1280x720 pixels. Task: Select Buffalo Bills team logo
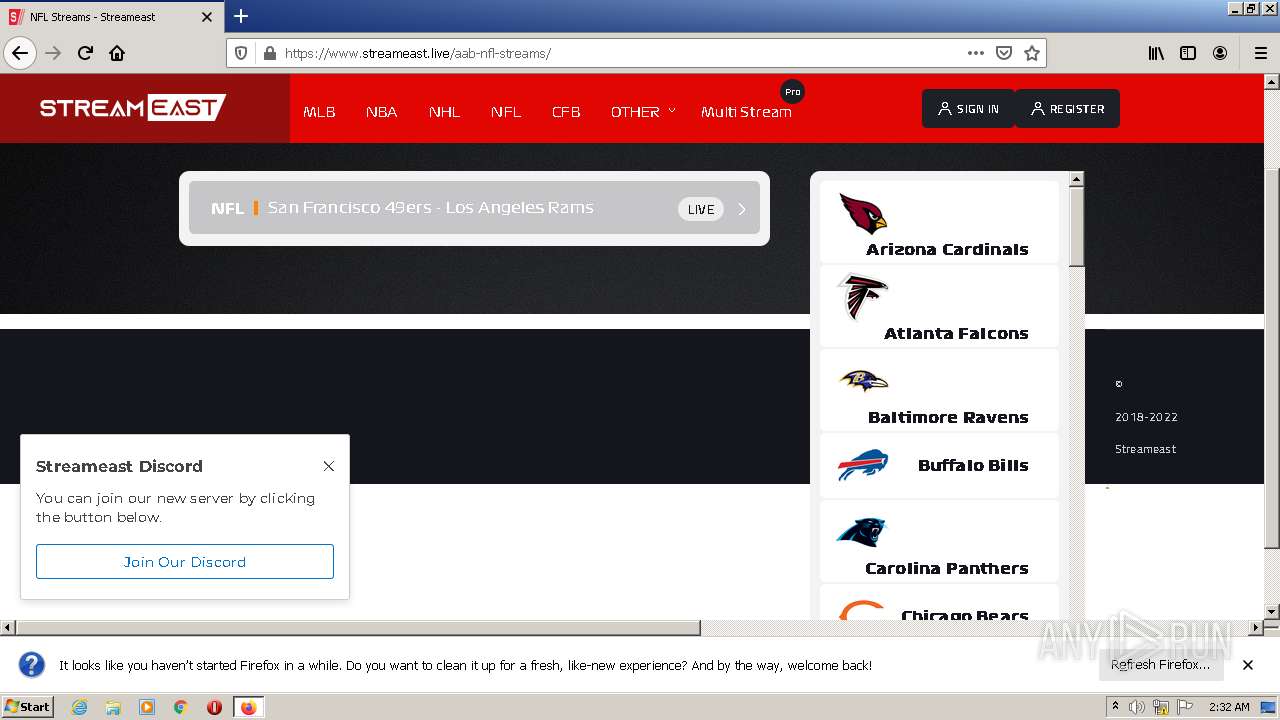(x=862, y=465)
